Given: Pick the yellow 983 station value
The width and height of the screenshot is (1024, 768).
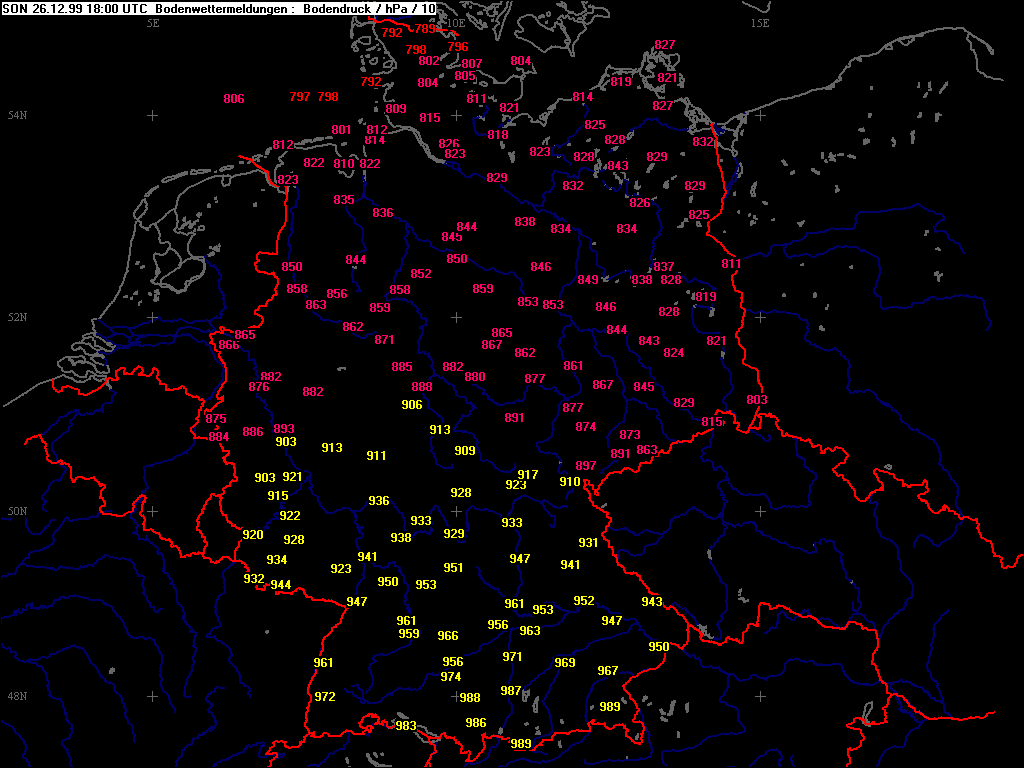Looking at the screenshot, I should (406, 726).
